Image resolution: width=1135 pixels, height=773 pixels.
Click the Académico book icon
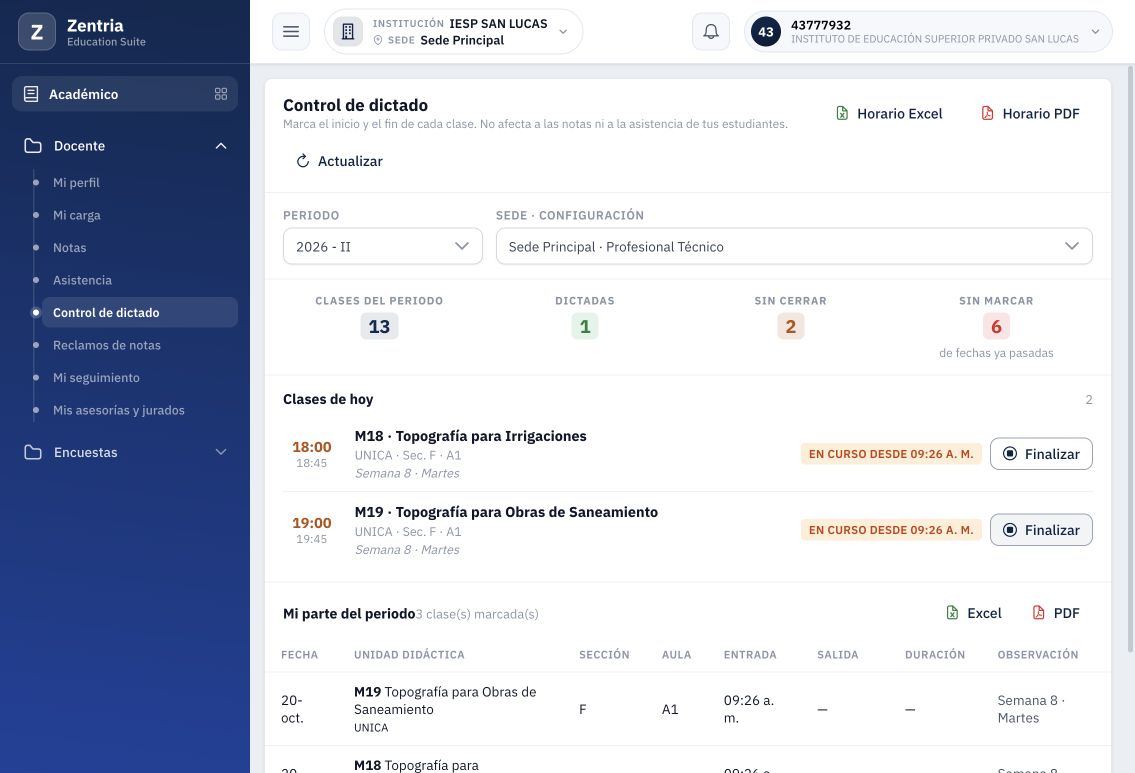tap(31, 94)
